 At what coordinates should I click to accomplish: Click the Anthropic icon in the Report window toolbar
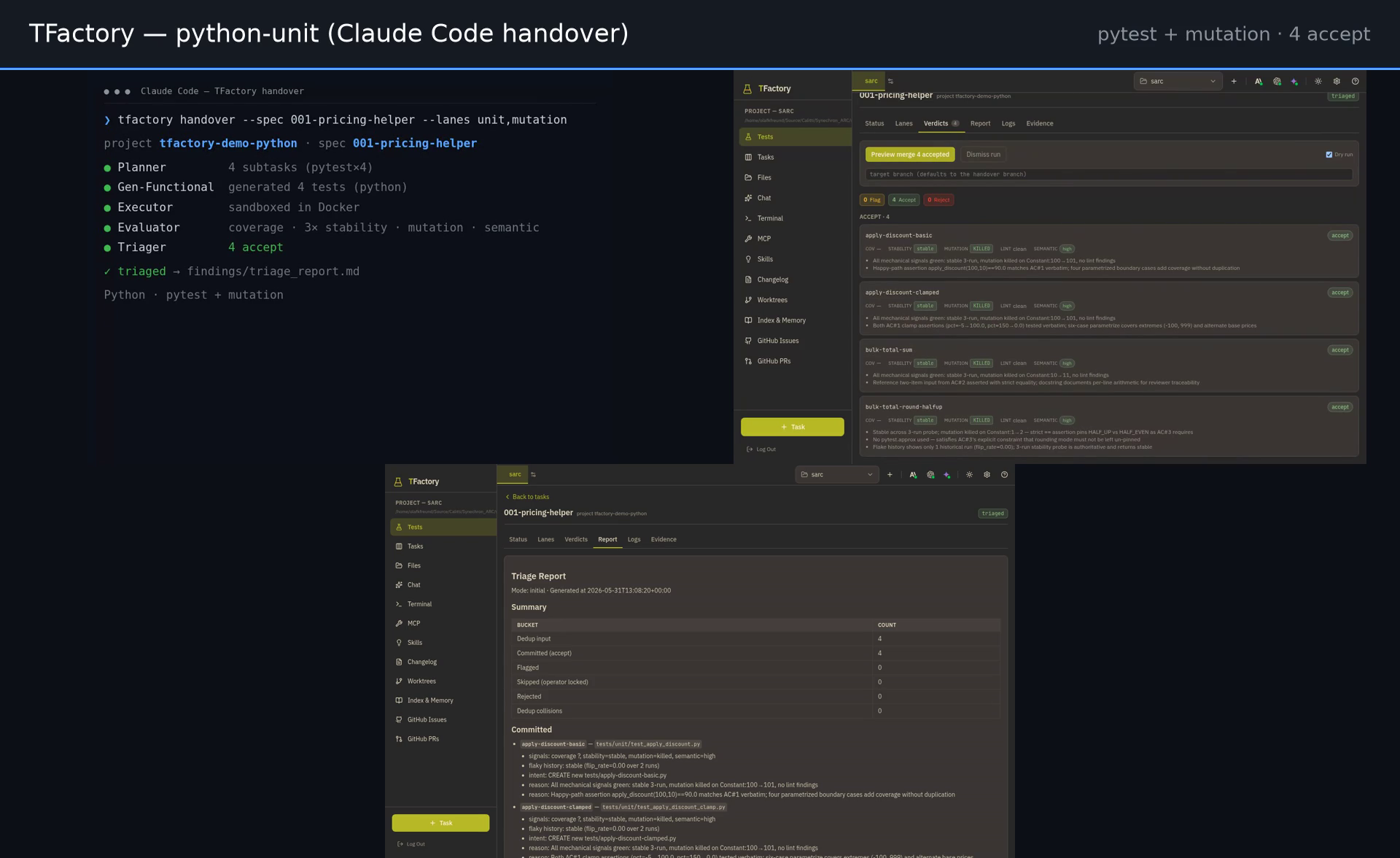(913, 475)
